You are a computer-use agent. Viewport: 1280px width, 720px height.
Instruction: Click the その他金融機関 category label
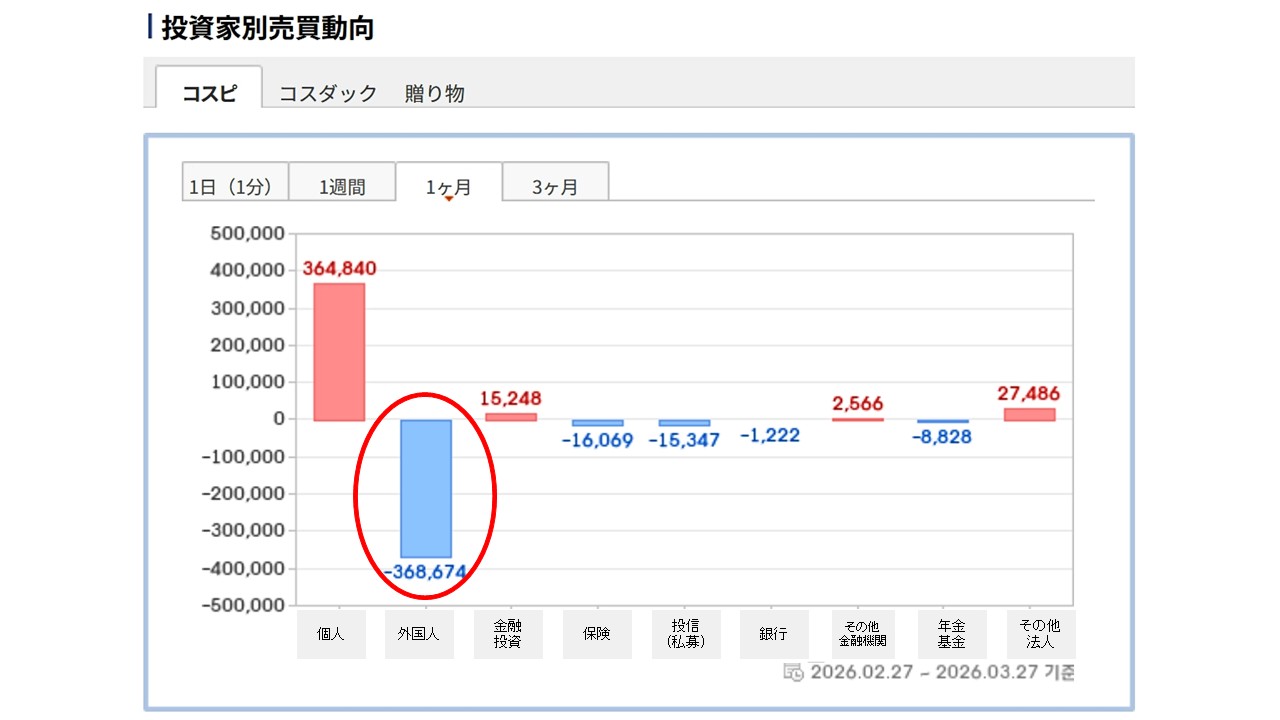[x=863, y=634]
